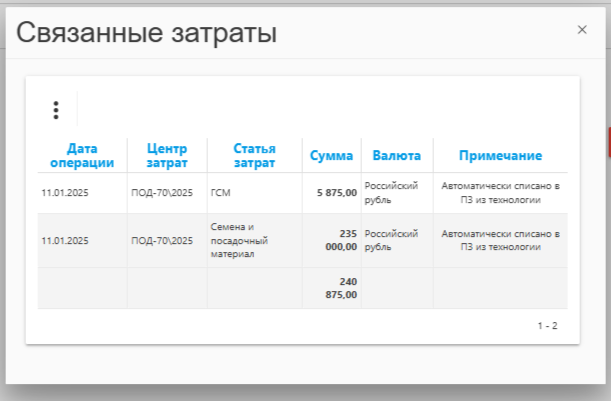Select the ГСМ cost item cell
The image size is (611, 401).
[221, 193]
